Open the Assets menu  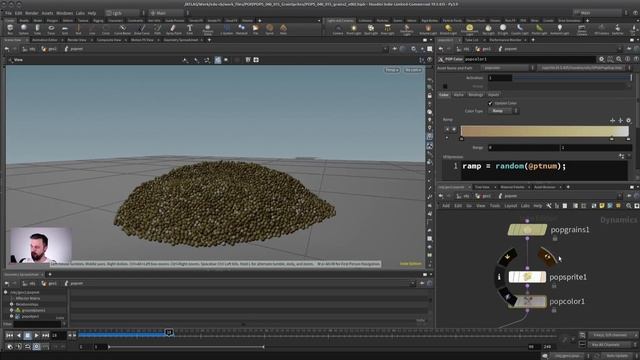47,13
